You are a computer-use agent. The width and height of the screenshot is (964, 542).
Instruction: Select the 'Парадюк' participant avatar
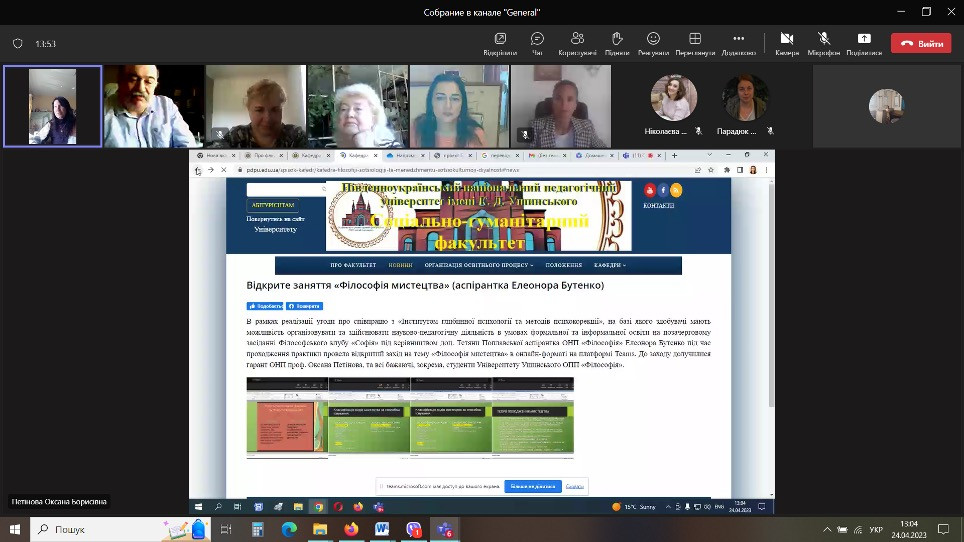tap(745, 98)
